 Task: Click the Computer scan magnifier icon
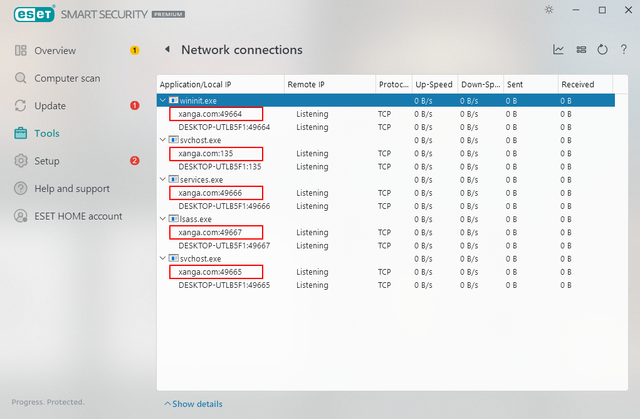pos(20,78)
